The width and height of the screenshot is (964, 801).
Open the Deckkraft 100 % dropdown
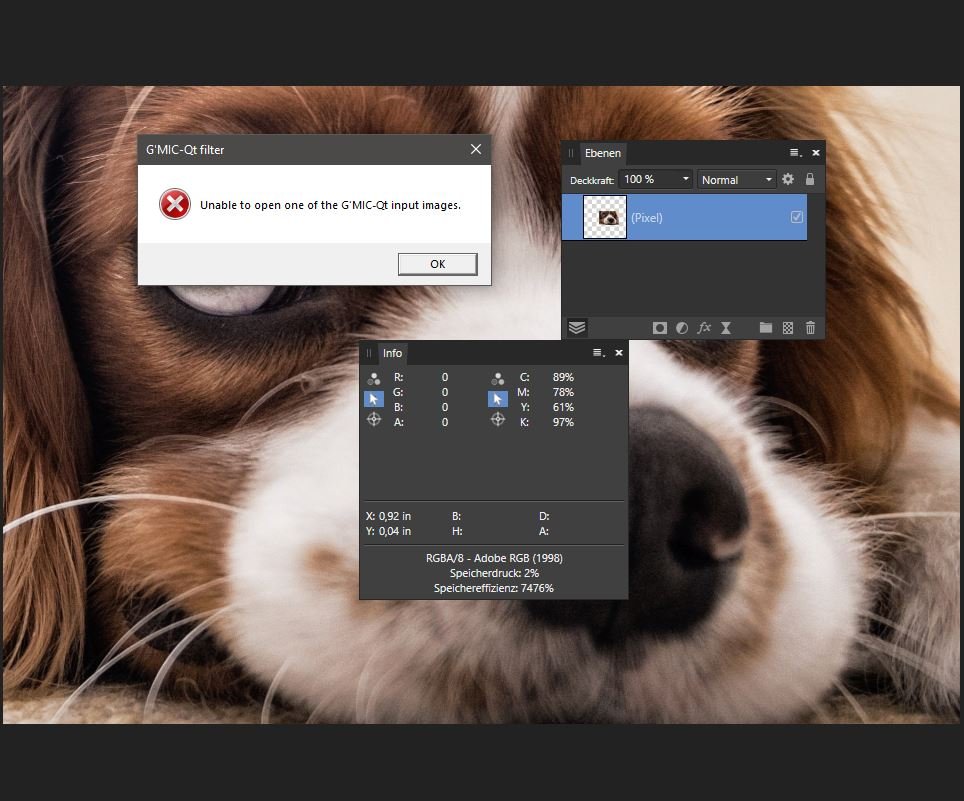tap(655, 180)
